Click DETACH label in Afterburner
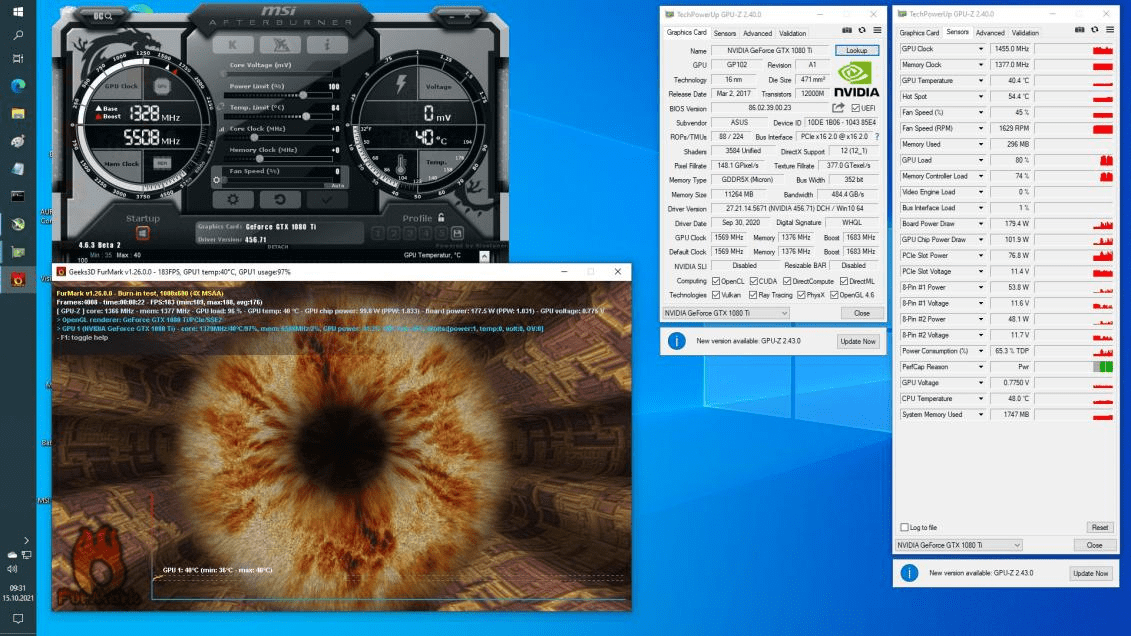The height and width of the screenshot is (636, 1131). pos(278,247)
